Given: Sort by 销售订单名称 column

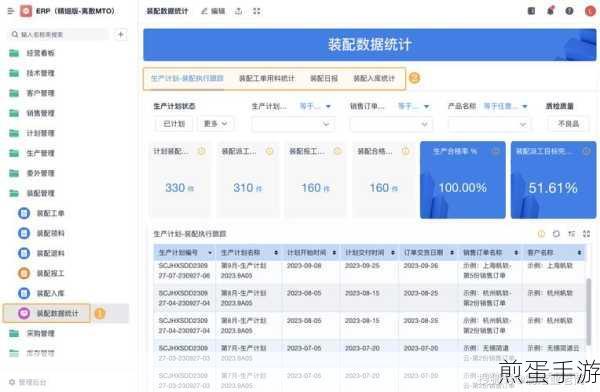Looking at the screenshot, I should click(x=516, y=253).
